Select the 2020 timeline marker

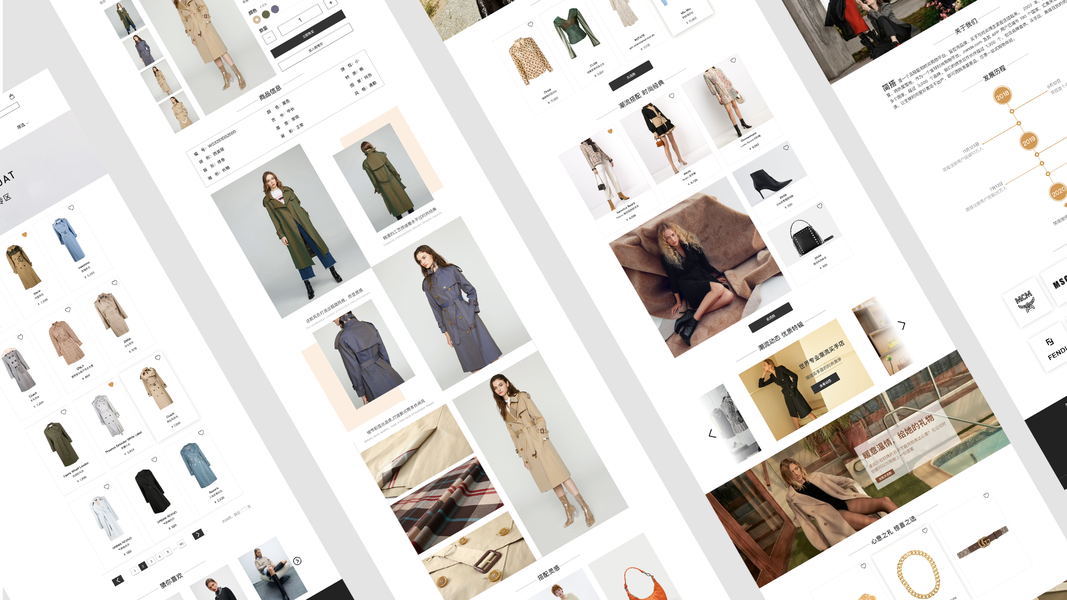point(1057,191)
